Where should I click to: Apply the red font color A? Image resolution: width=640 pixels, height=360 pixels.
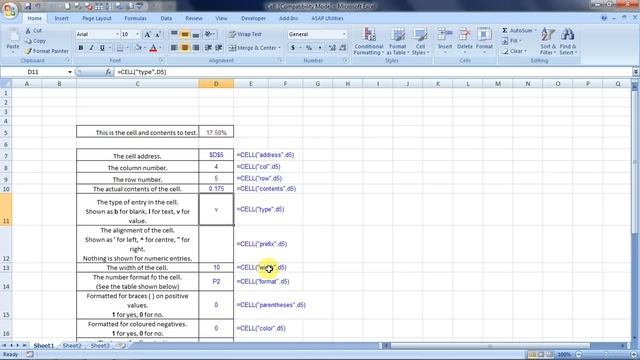click(x=153, y=48)
